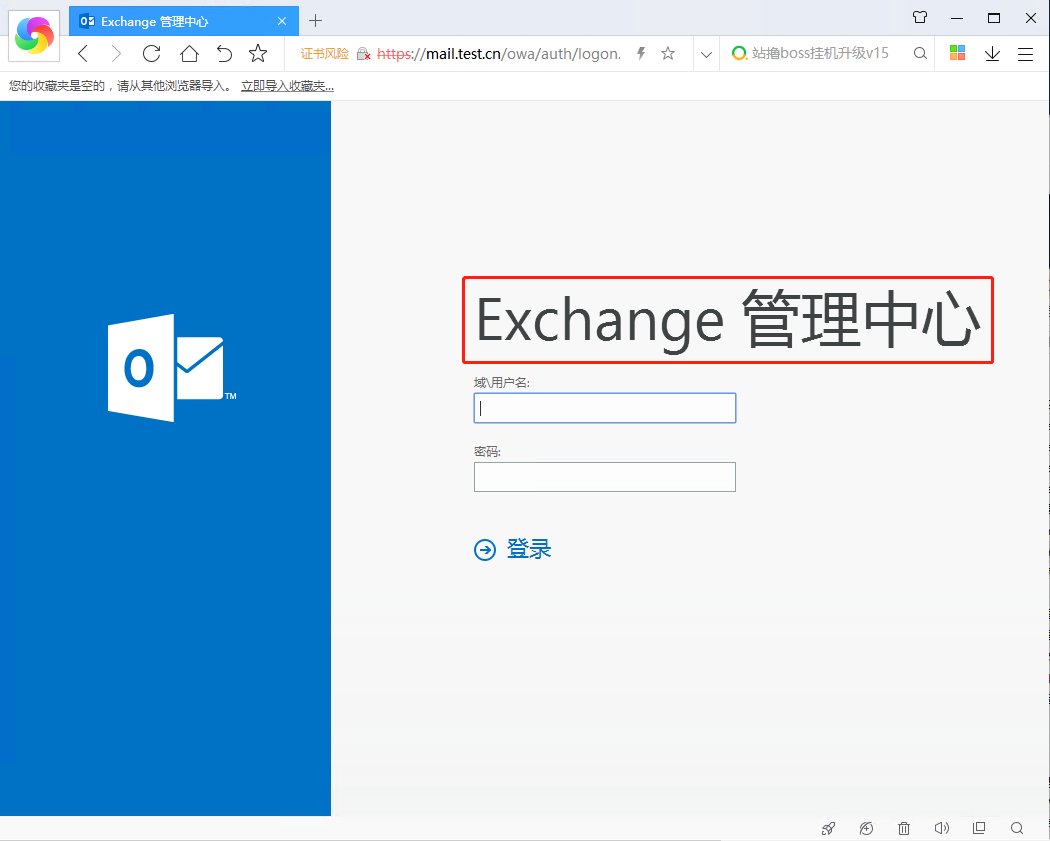Image resolution: width=1050 pixels, height=841 pixels.
Task: Go to browser home page icon
Action: click(x=190, y=54)
